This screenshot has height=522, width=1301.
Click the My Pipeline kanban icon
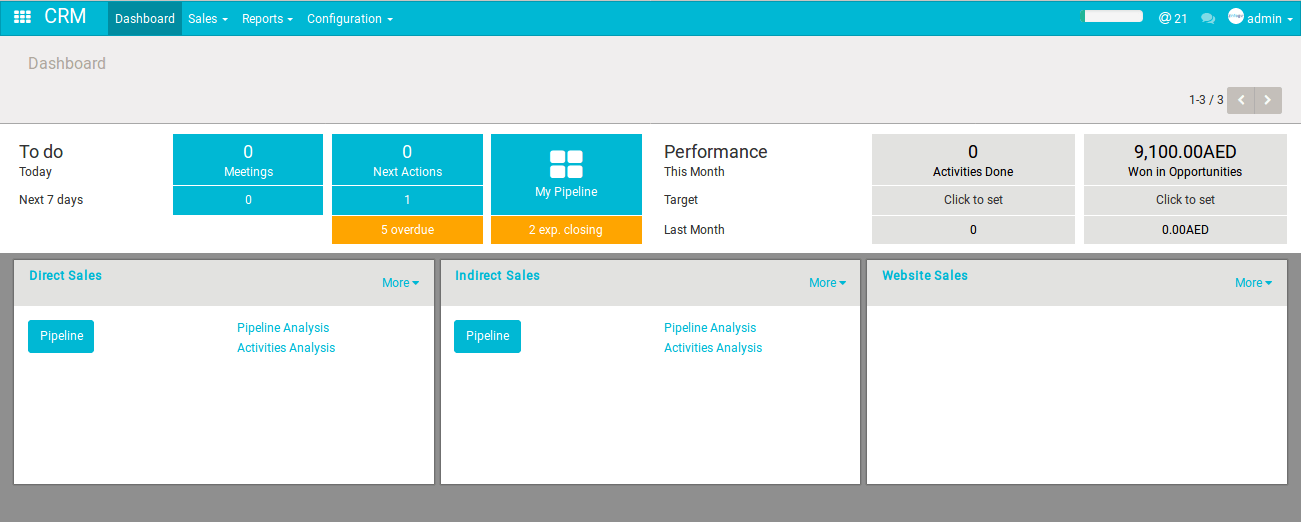coord(566,164)
